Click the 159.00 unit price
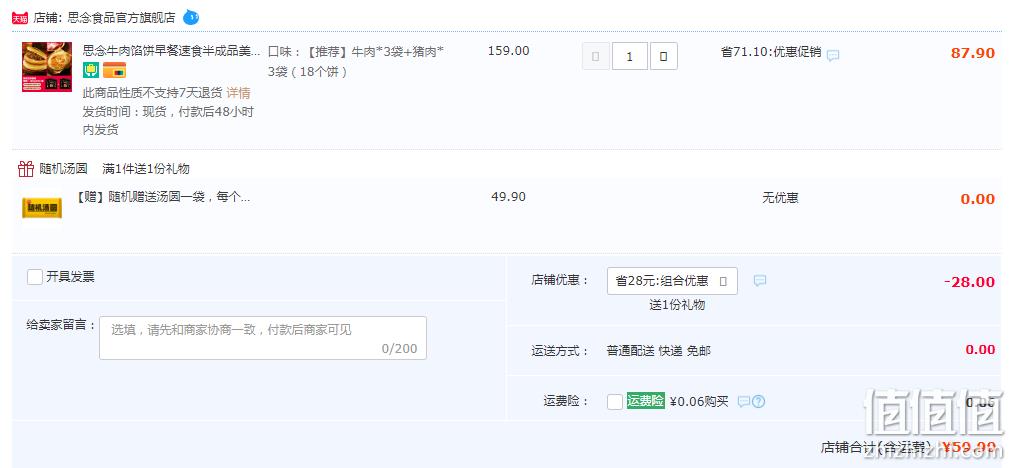The image size is (1013, 468). pos(508,50)
